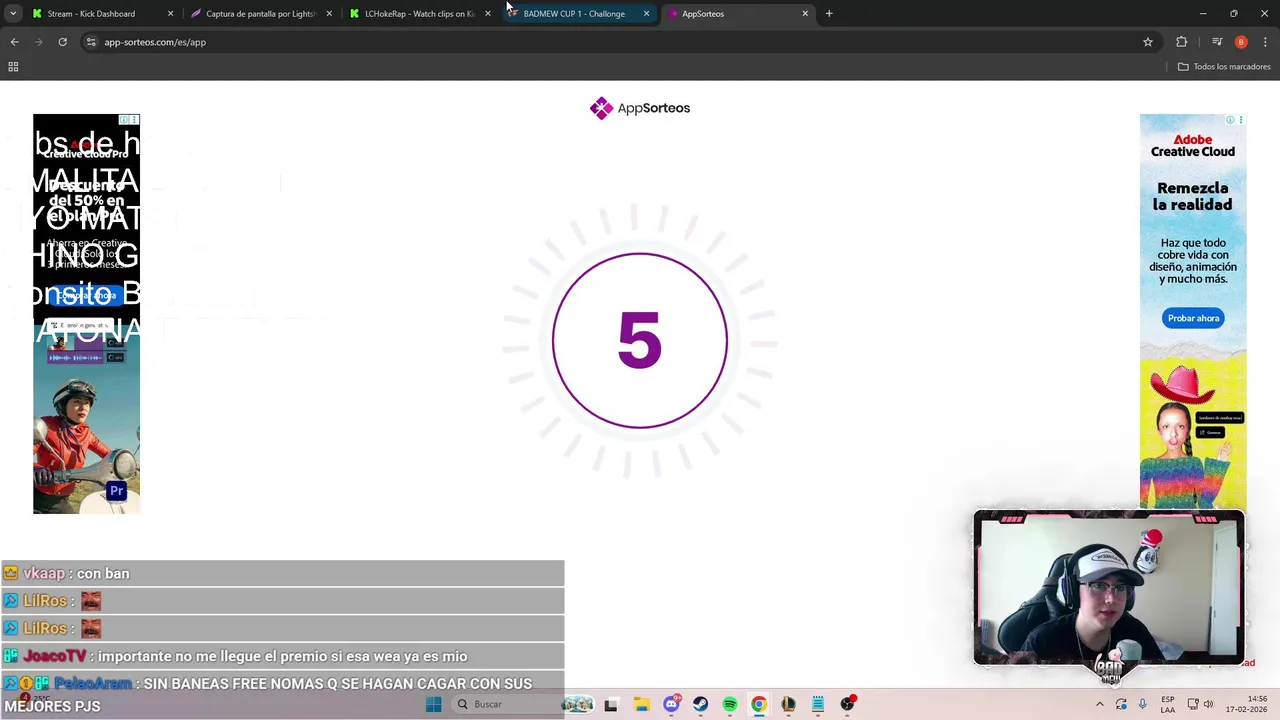1280x720 pixels.
Task: Click the microphone icon in system tray
Action: click(x=1142, y=704)
